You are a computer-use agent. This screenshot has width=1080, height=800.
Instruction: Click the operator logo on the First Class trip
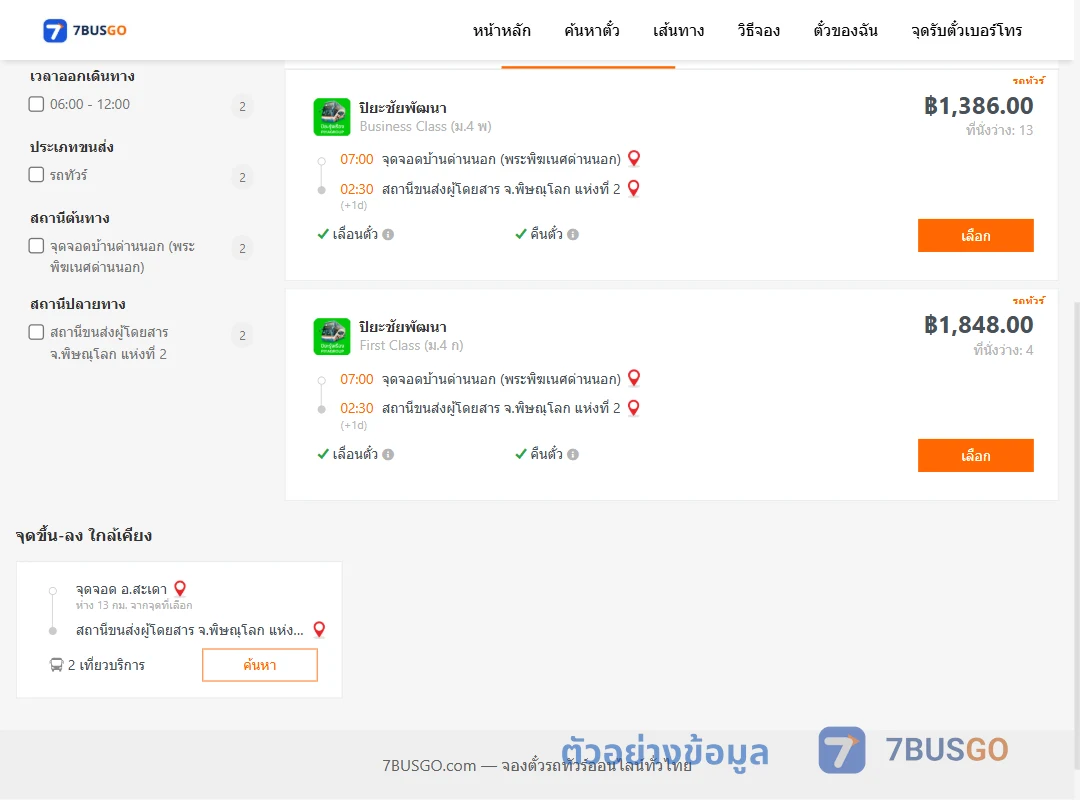(x=332, y=336)
